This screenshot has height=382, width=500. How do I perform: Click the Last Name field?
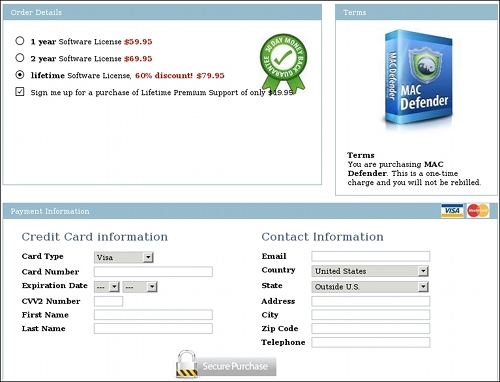click(153, 328)
